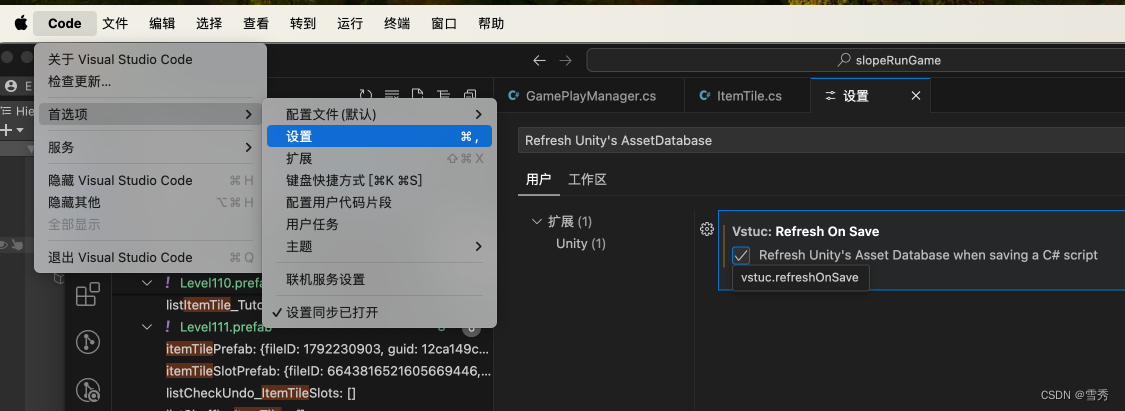The image size is (1125, 411).
Task: Open the 查看 menu
Action: click(256, 24)
